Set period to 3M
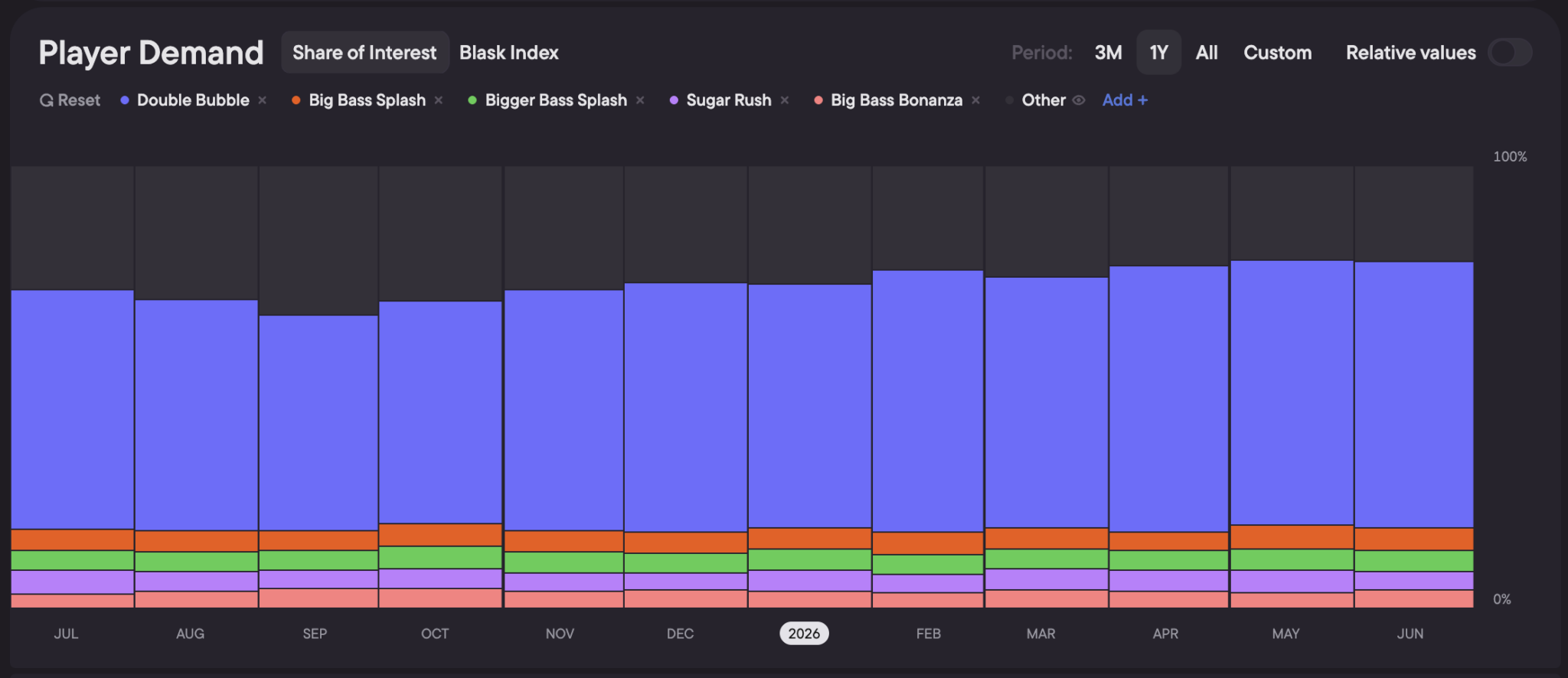This screenshot has width=1568, height=678. (x=1108, y=53)
